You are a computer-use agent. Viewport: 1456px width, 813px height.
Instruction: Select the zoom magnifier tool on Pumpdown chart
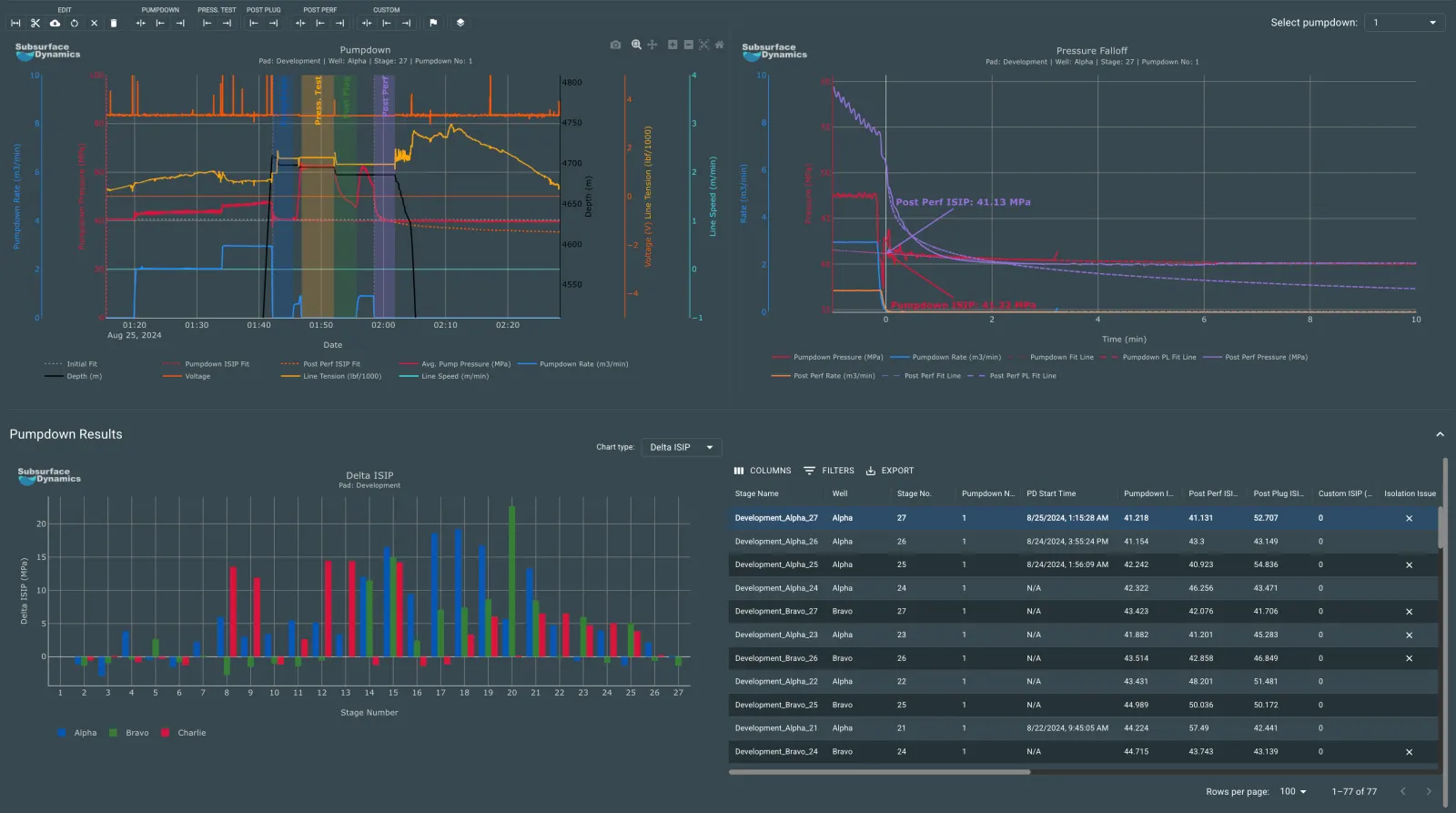(636, 44)
